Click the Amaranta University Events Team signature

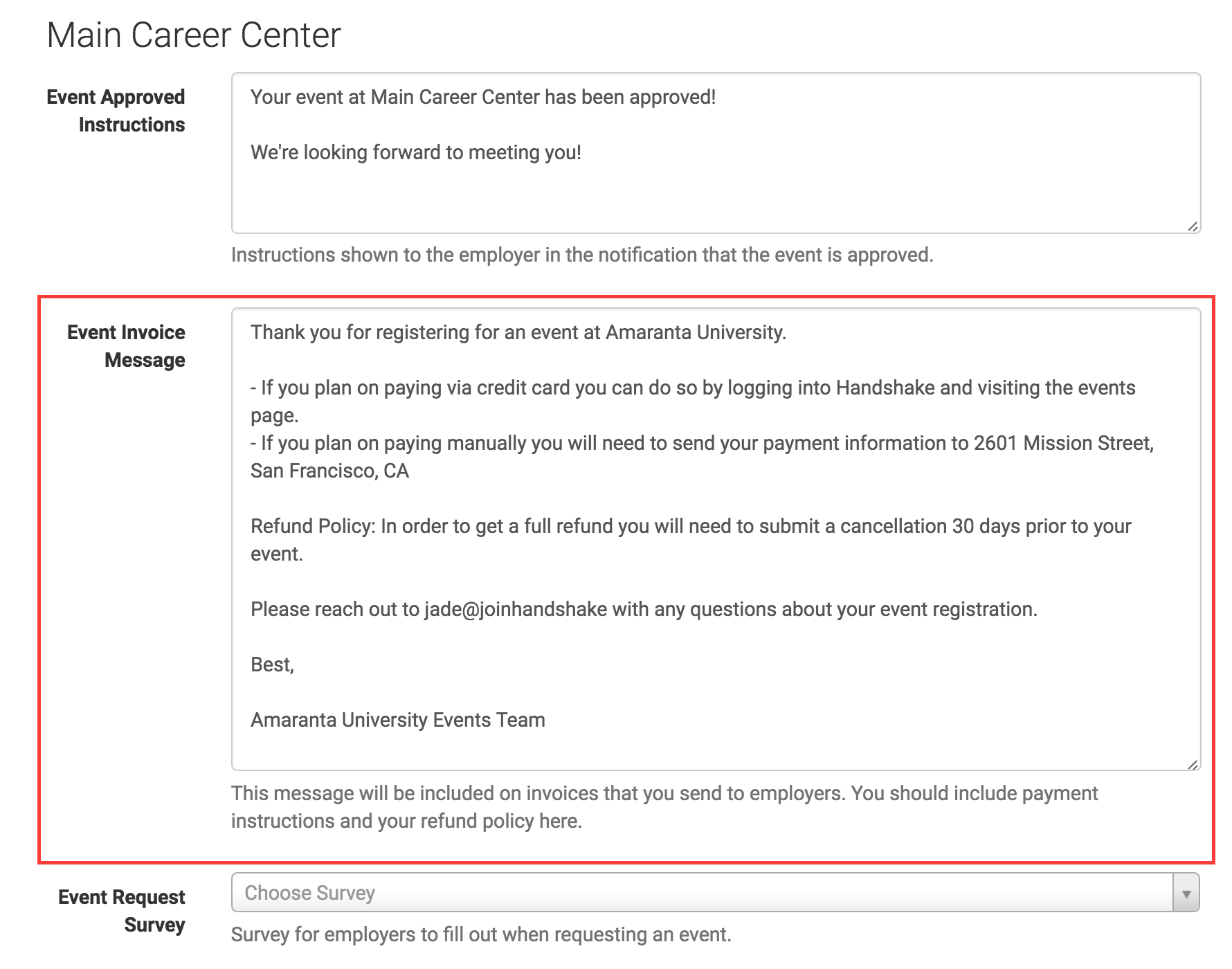point(397,720)
